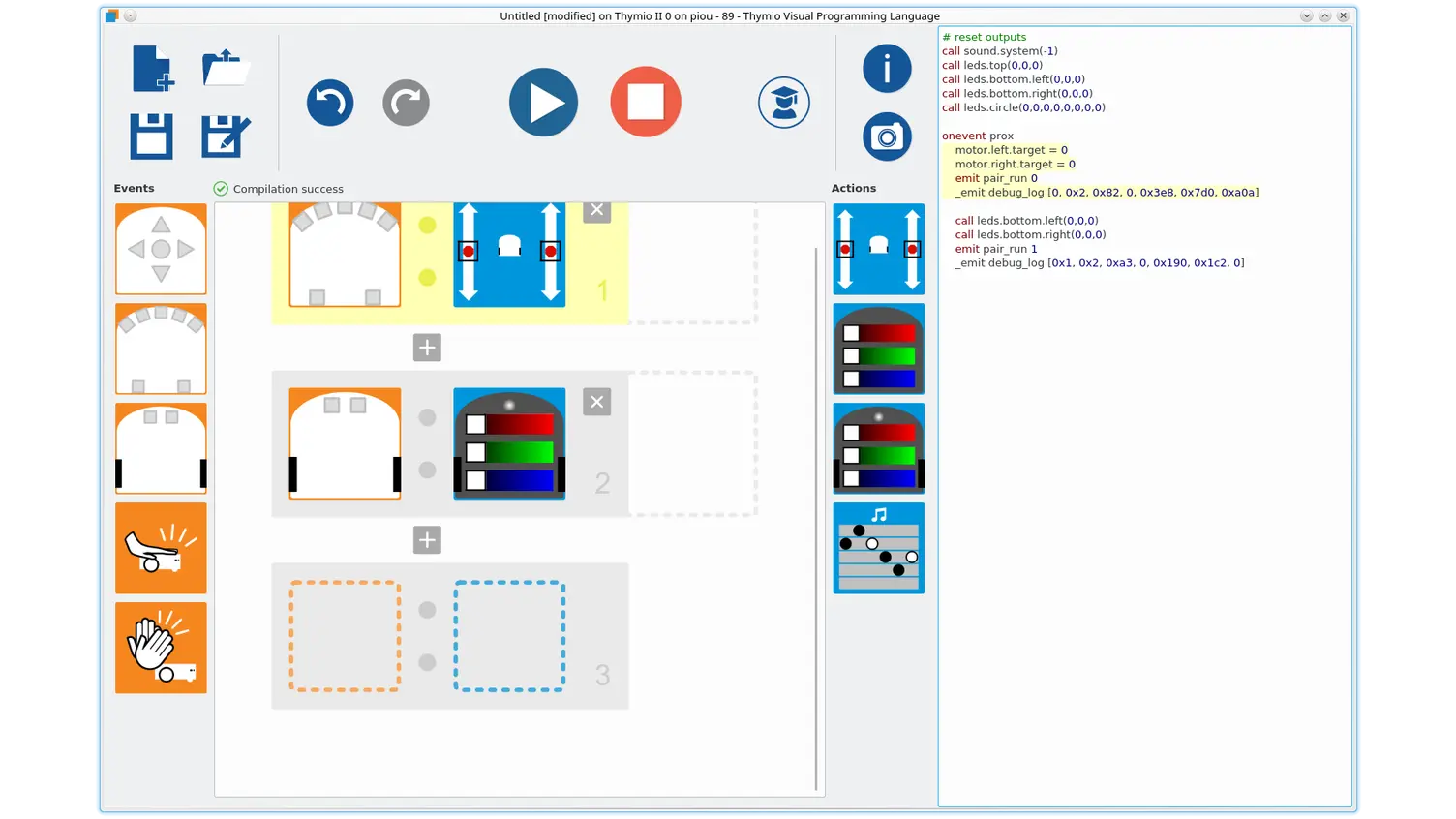This screenshot has width=1456, height=819.
Task: Undo the last action
Action: click(330, 103)
